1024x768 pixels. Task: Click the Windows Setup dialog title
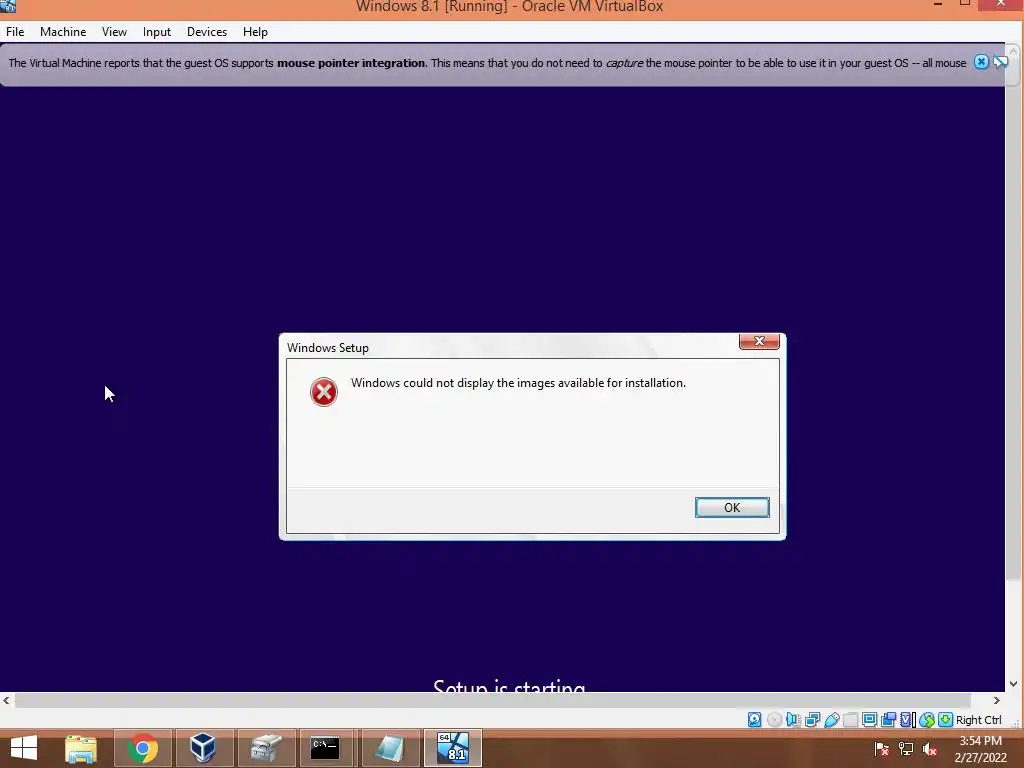click(327, 347)
